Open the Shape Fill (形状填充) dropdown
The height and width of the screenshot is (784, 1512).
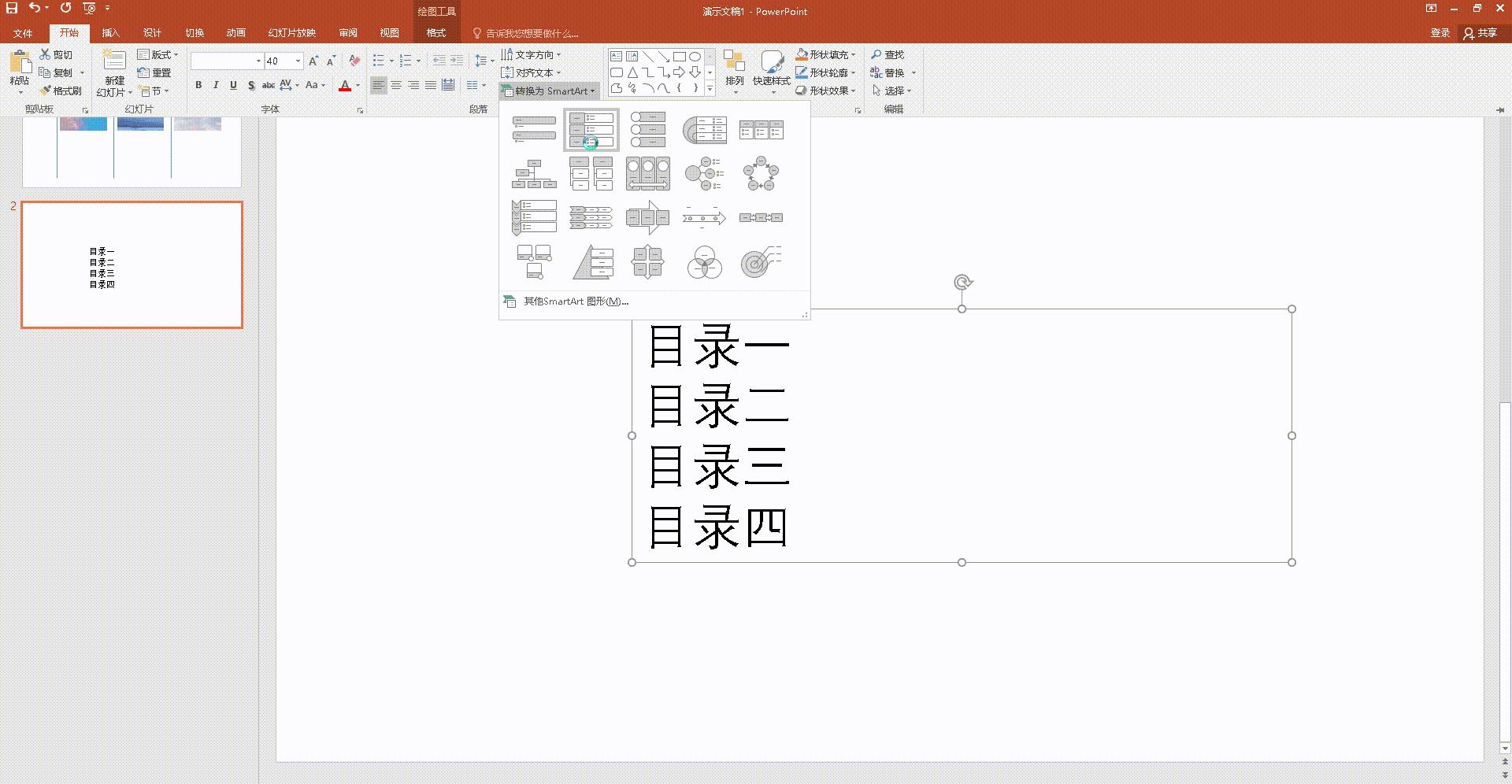825,54
